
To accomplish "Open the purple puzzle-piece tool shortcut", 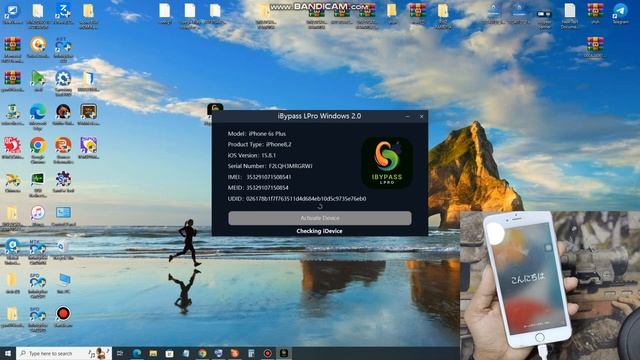I will coord(63,182).
